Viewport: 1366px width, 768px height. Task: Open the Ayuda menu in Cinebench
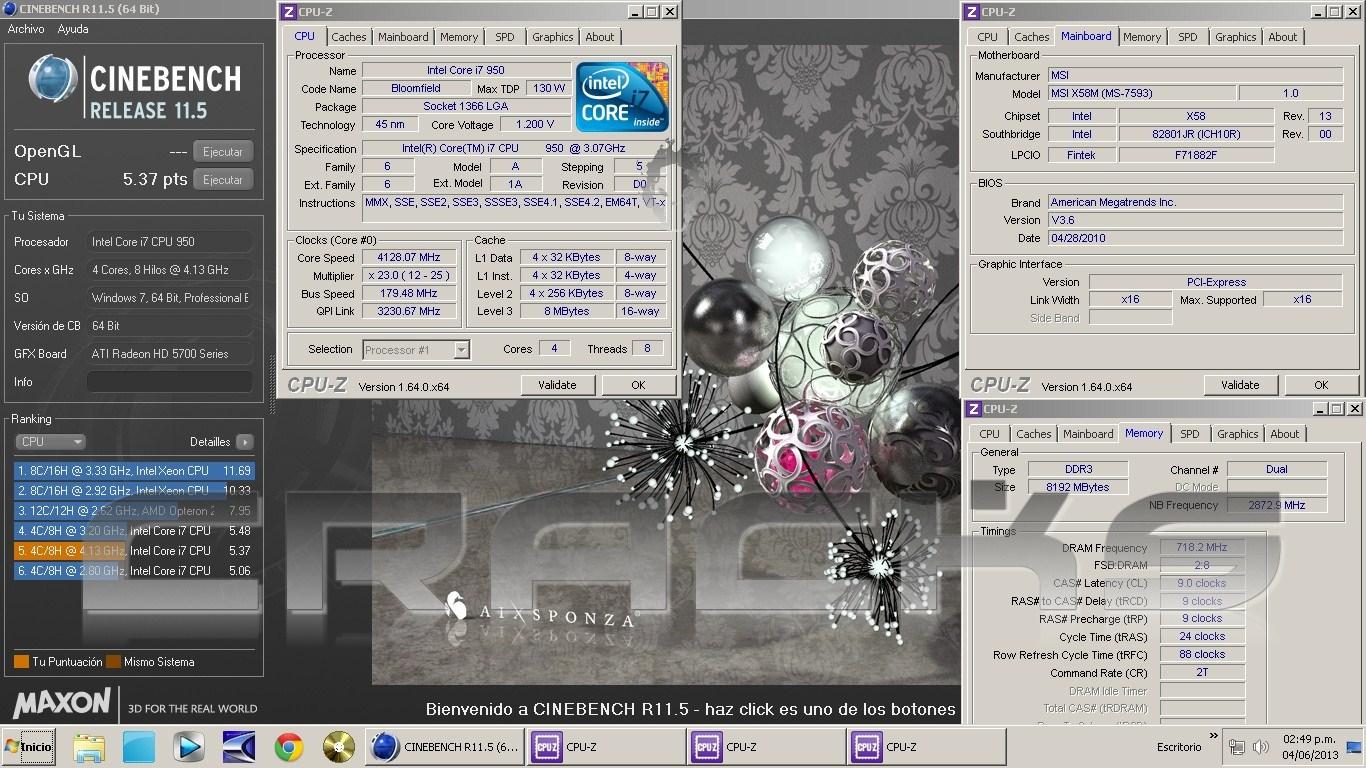pos(73,29)
